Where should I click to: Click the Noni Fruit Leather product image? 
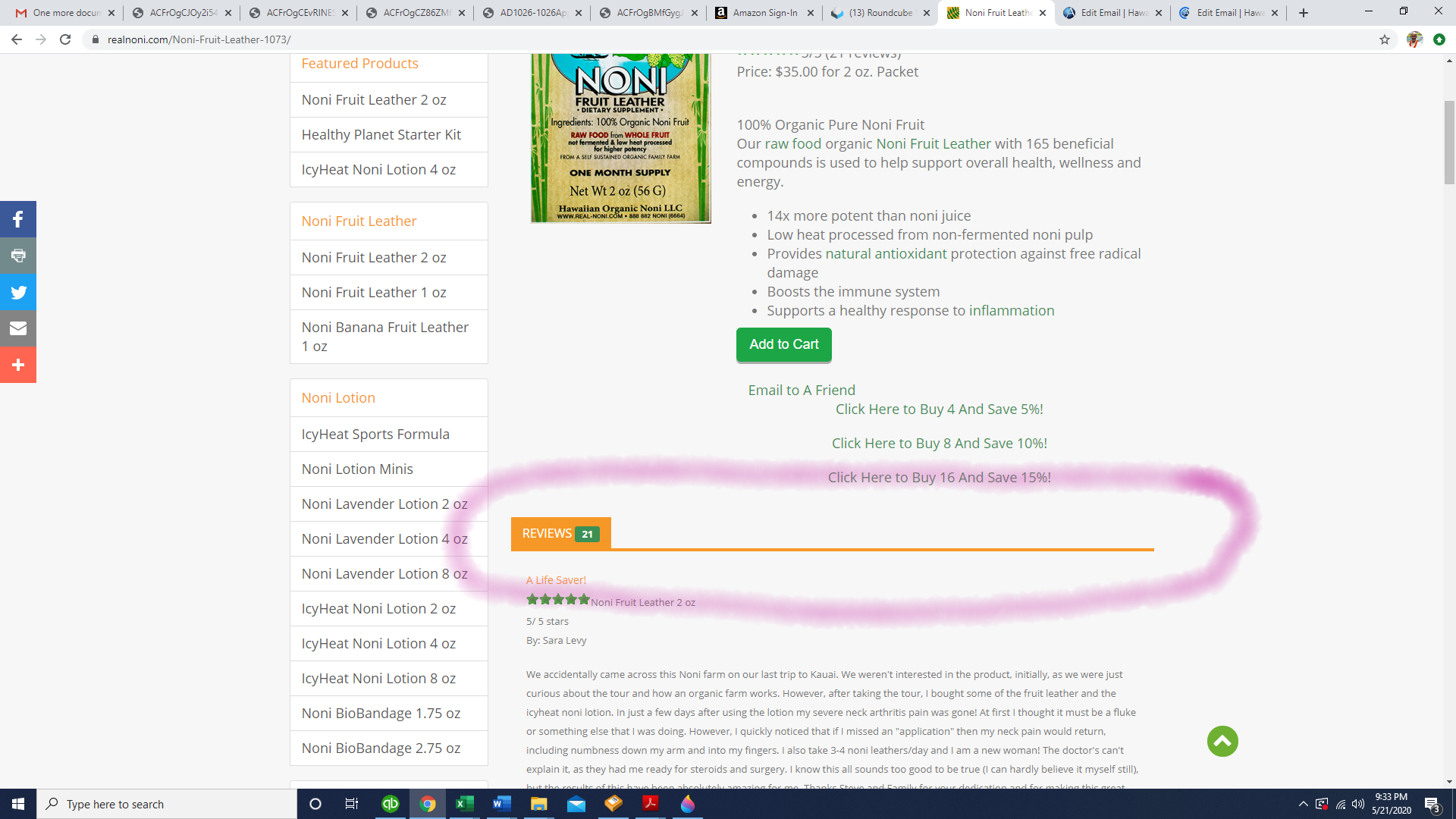click(621, 138)
